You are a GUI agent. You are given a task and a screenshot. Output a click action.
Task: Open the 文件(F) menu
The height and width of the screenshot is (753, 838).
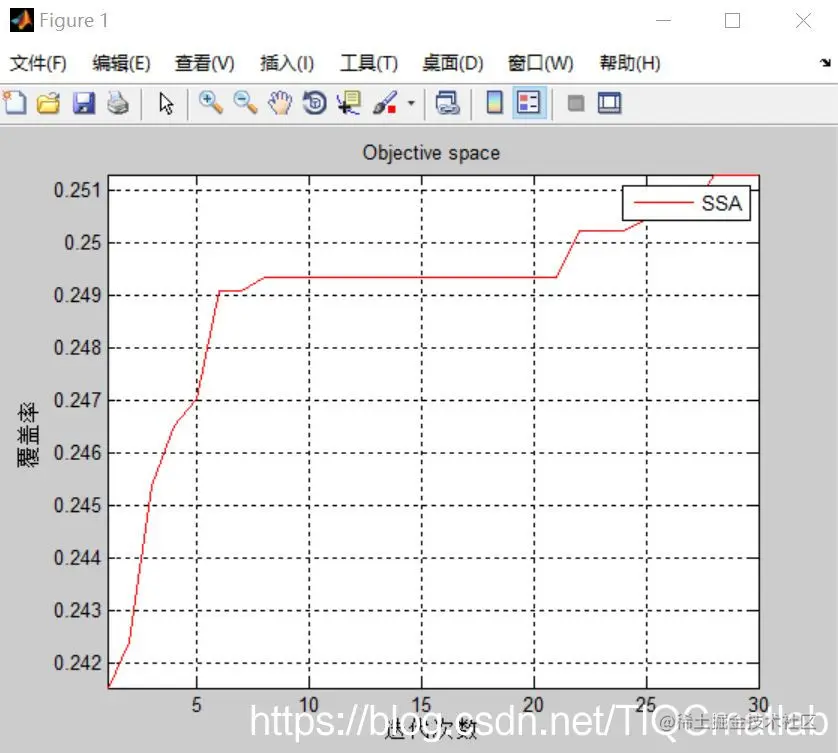[37, 62]
